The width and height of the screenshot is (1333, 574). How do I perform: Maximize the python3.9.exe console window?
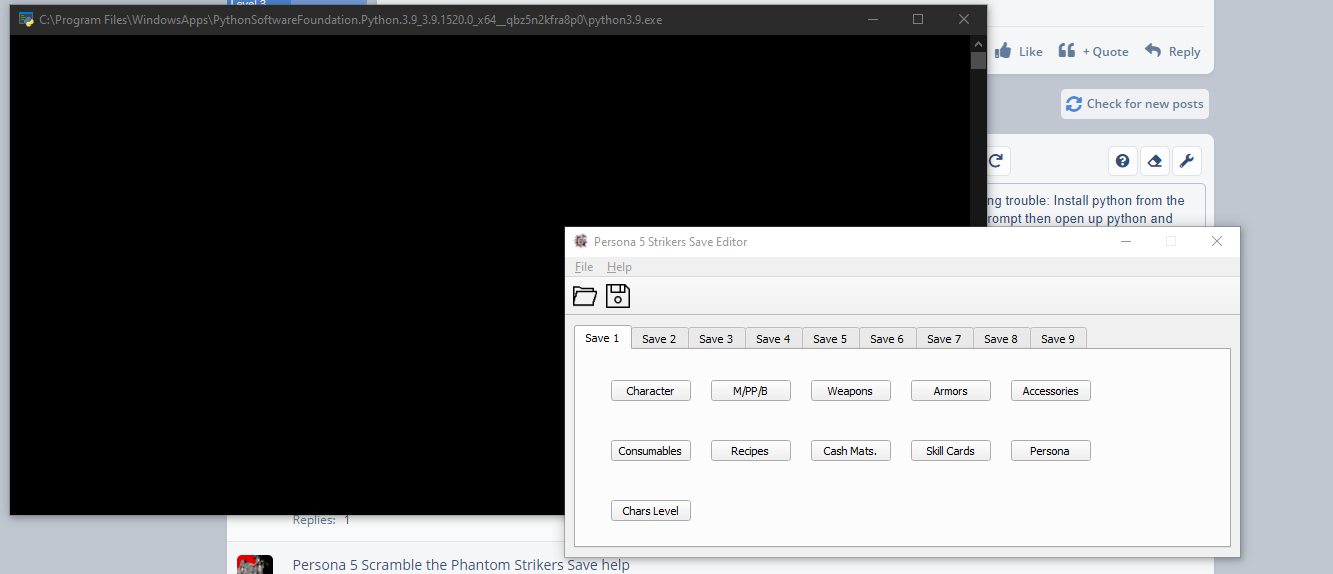918,19
